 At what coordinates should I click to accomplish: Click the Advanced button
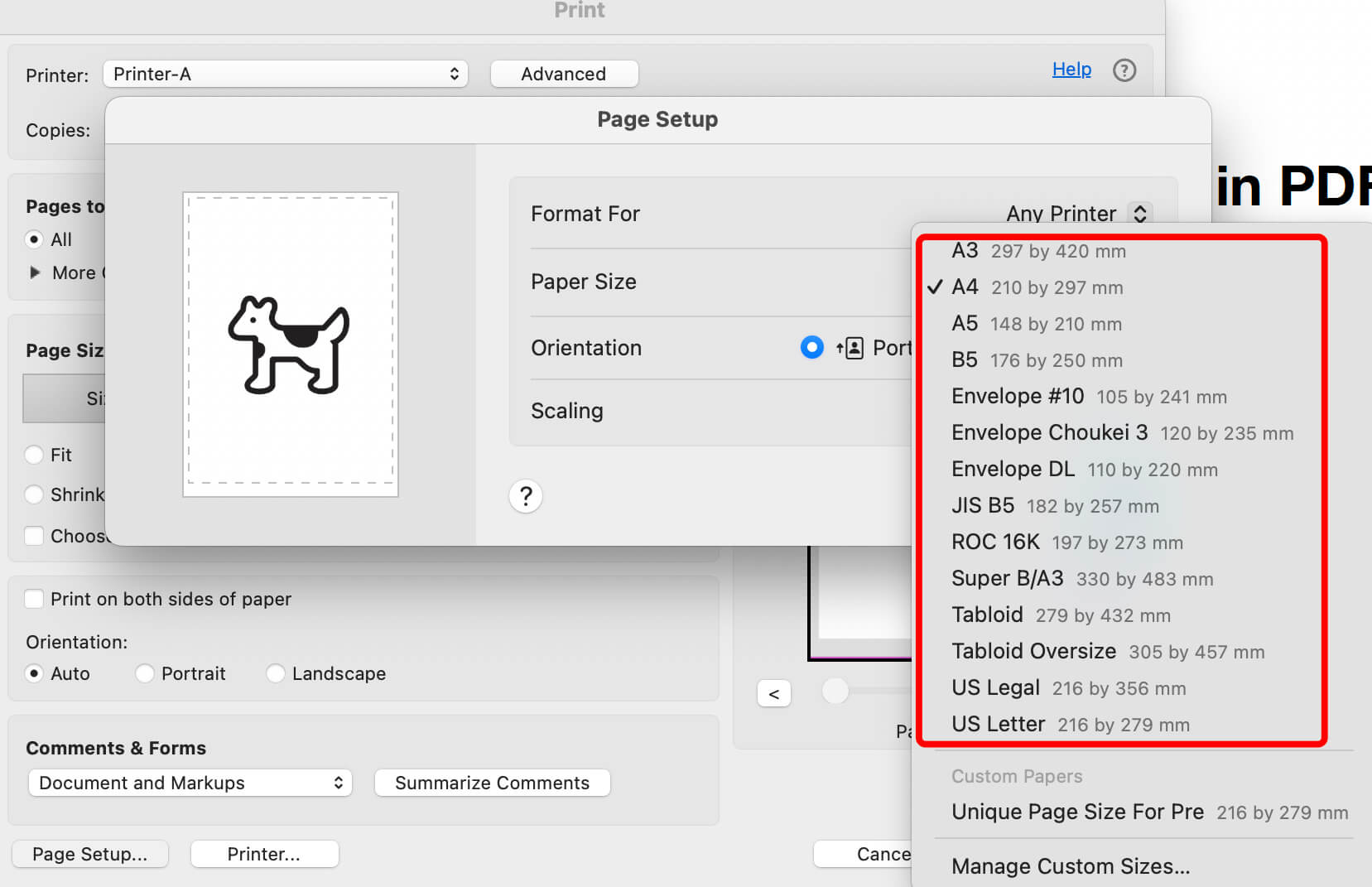564,74
